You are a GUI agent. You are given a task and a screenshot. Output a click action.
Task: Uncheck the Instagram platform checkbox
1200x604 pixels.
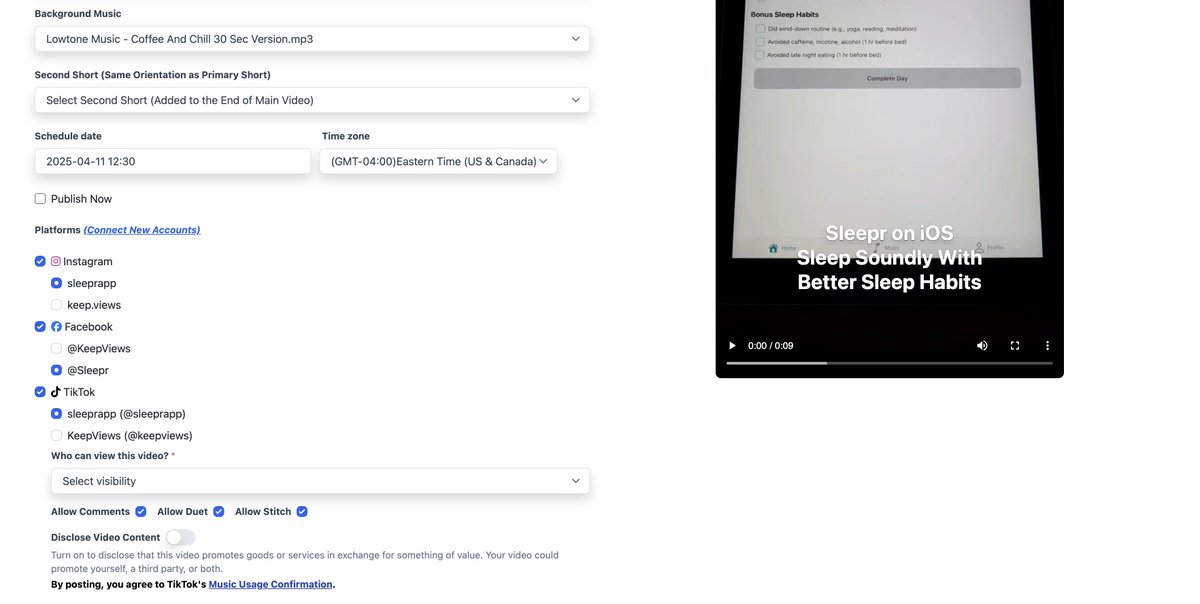pyautogui.click(x=40, y=261)
